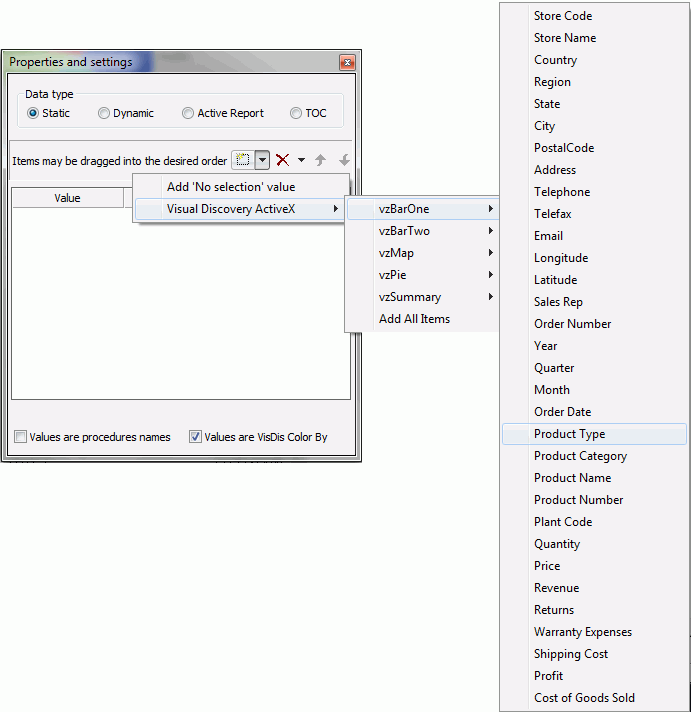Open the new item dropdown arrow
The width and height of the screenshot is (691, 712).
pos(262,160)
